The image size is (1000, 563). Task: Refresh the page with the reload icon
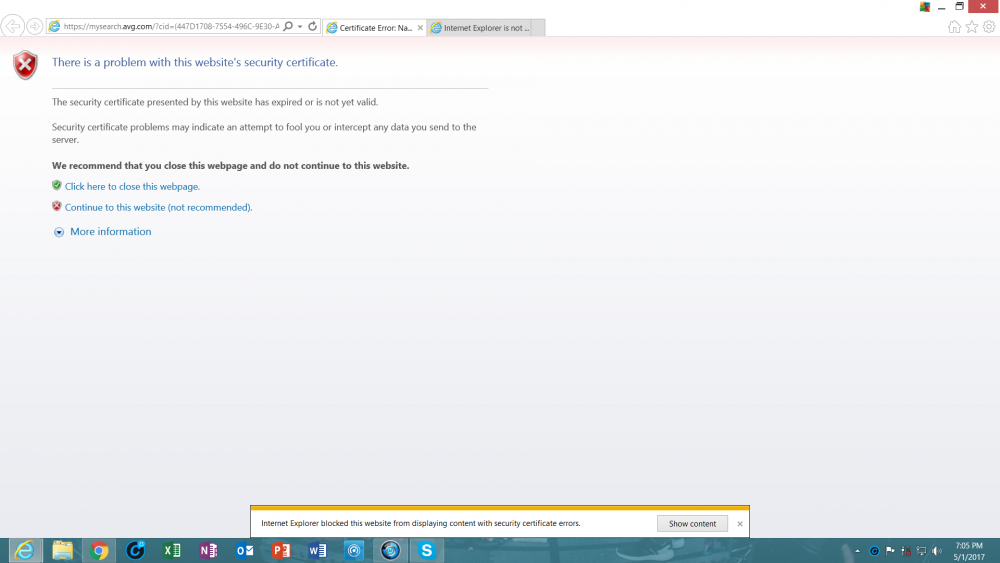312,26
